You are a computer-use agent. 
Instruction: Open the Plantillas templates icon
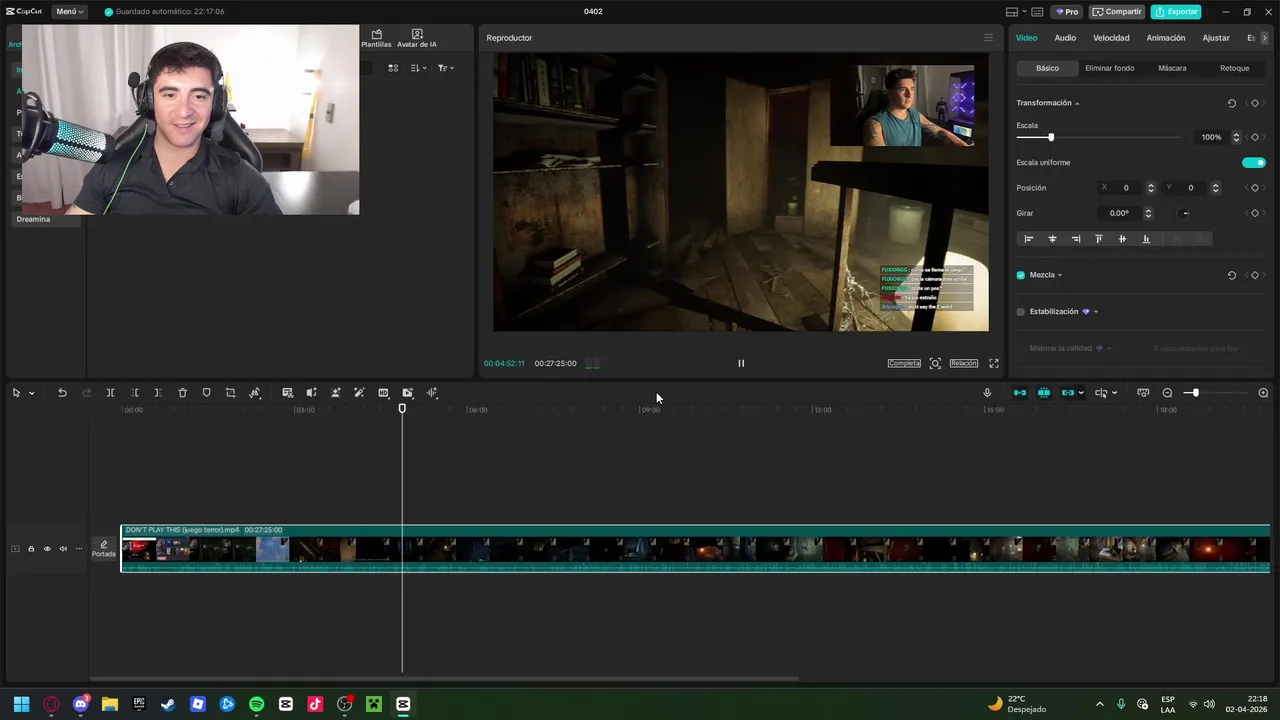376,38
